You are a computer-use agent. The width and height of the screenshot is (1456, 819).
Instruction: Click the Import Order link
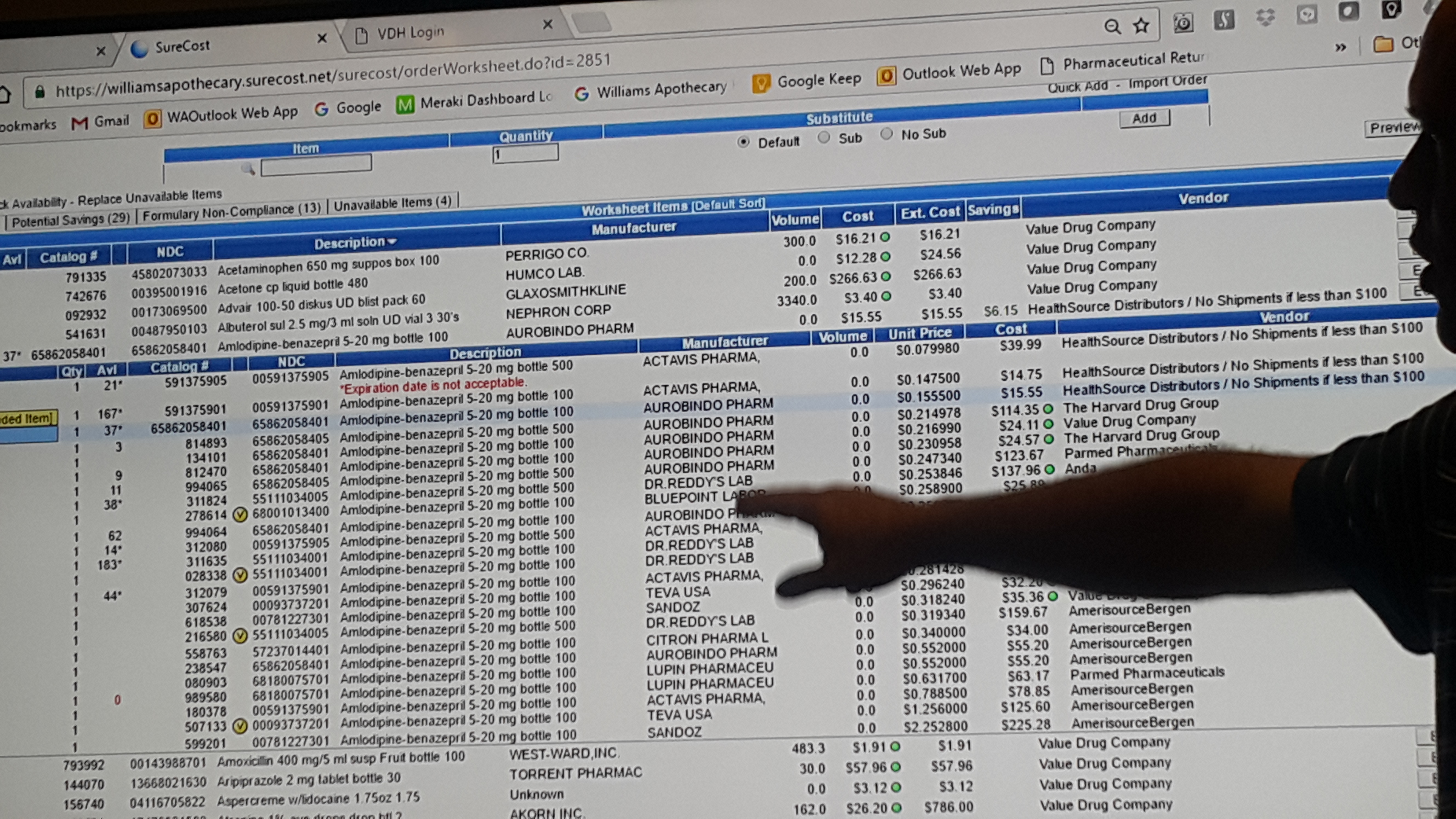pos(1167,81)
